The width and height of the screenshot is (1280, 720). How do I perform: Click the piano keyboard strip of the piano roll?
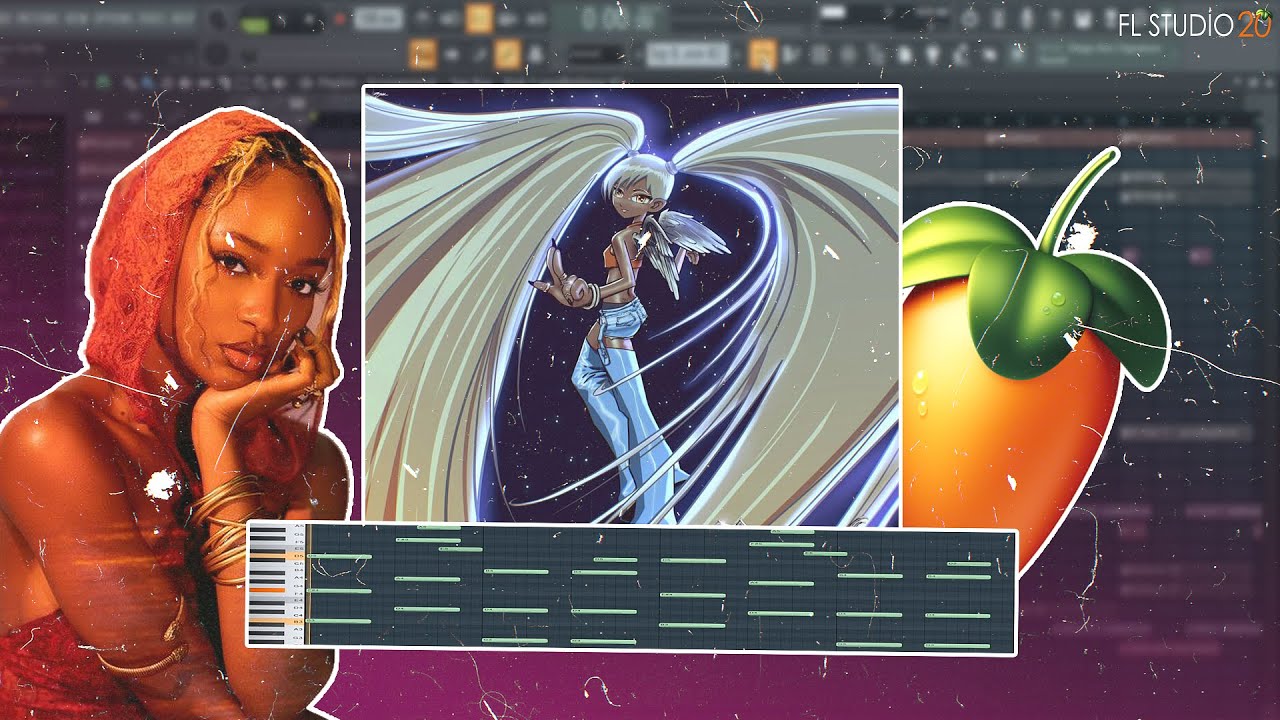point(277,585)
